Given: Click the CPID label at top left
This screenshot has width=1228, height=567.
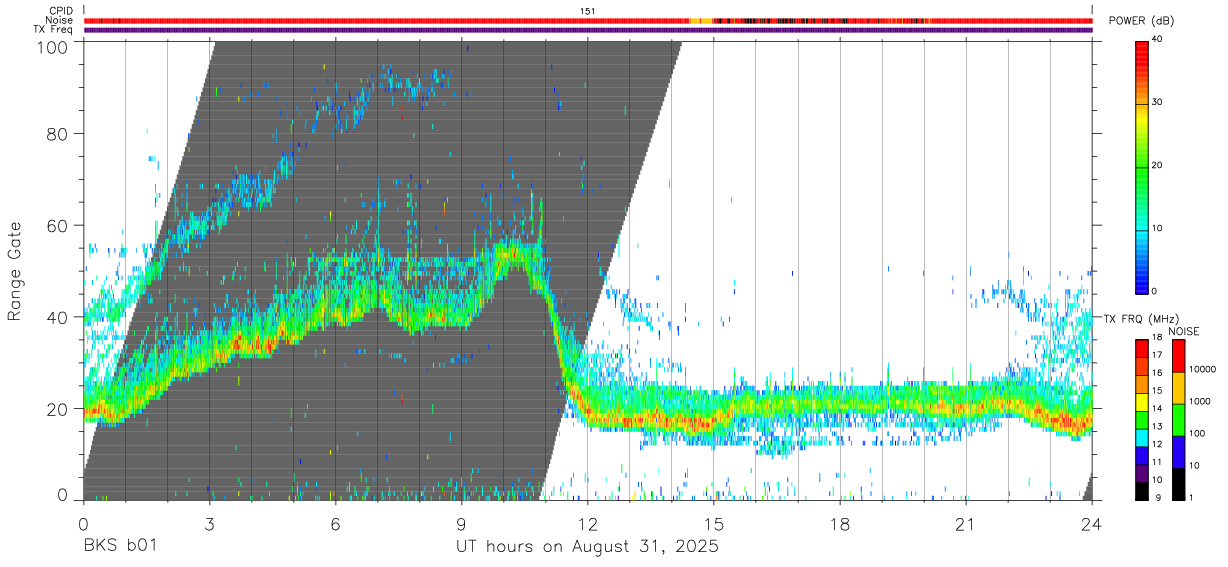Looking at the screenshot, I should tap(60, 10).
